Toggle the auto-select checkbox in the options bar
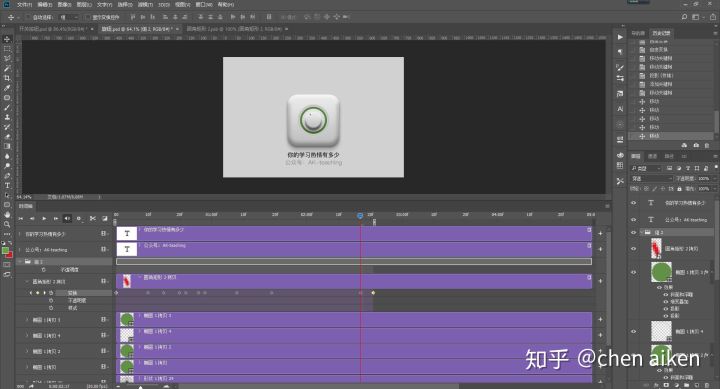This screenshot has height=389, width=720. tap(28, 17)
